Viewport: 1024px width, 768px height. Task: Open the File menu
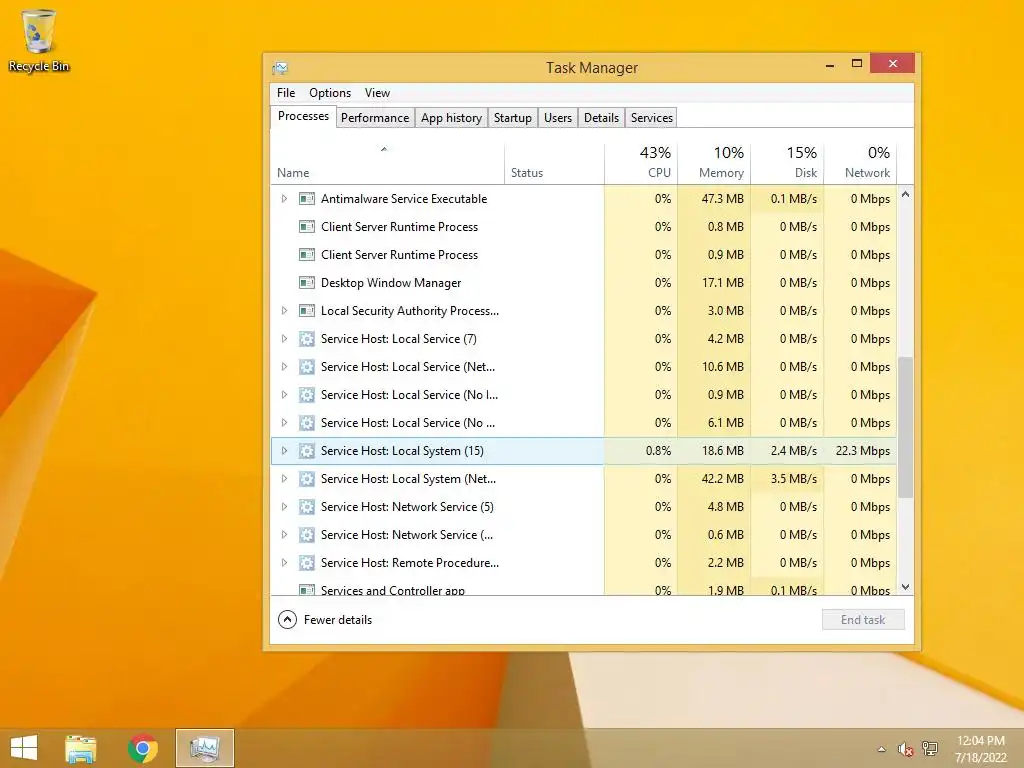286,93
